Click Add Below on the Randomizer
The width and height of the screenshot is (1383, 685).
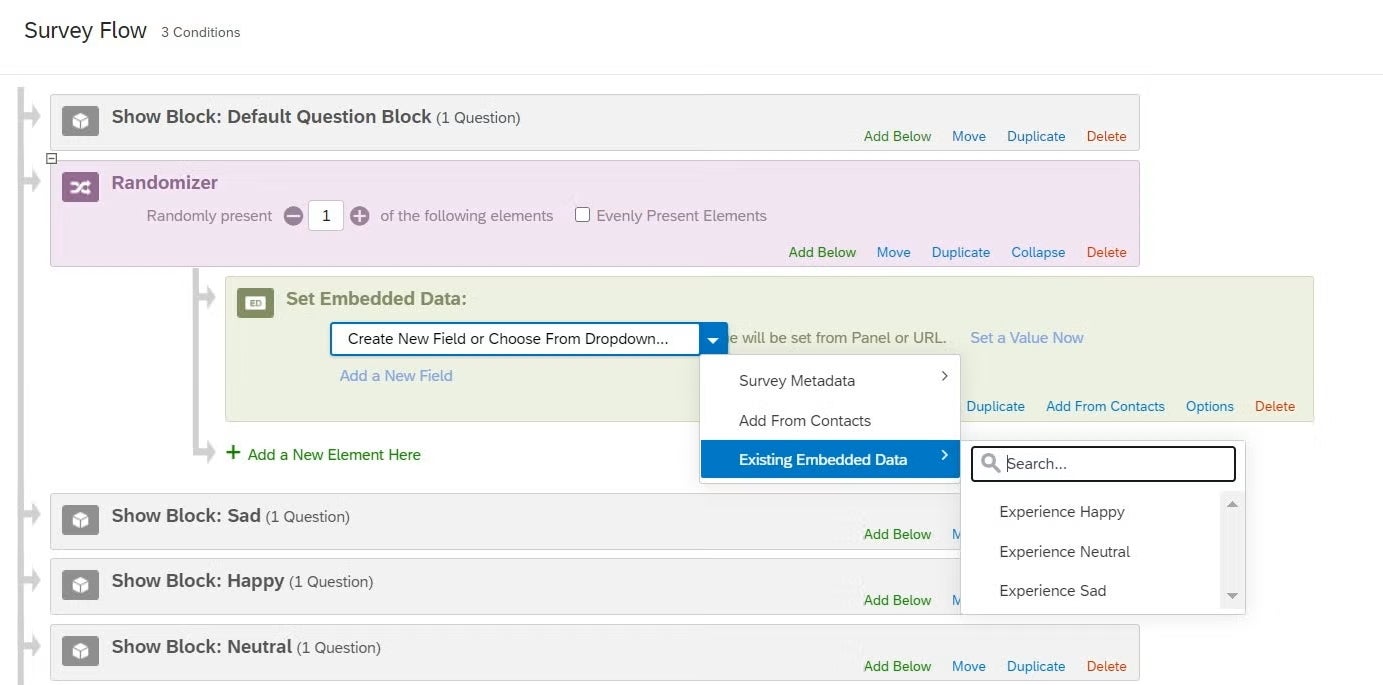click(822, 252)
